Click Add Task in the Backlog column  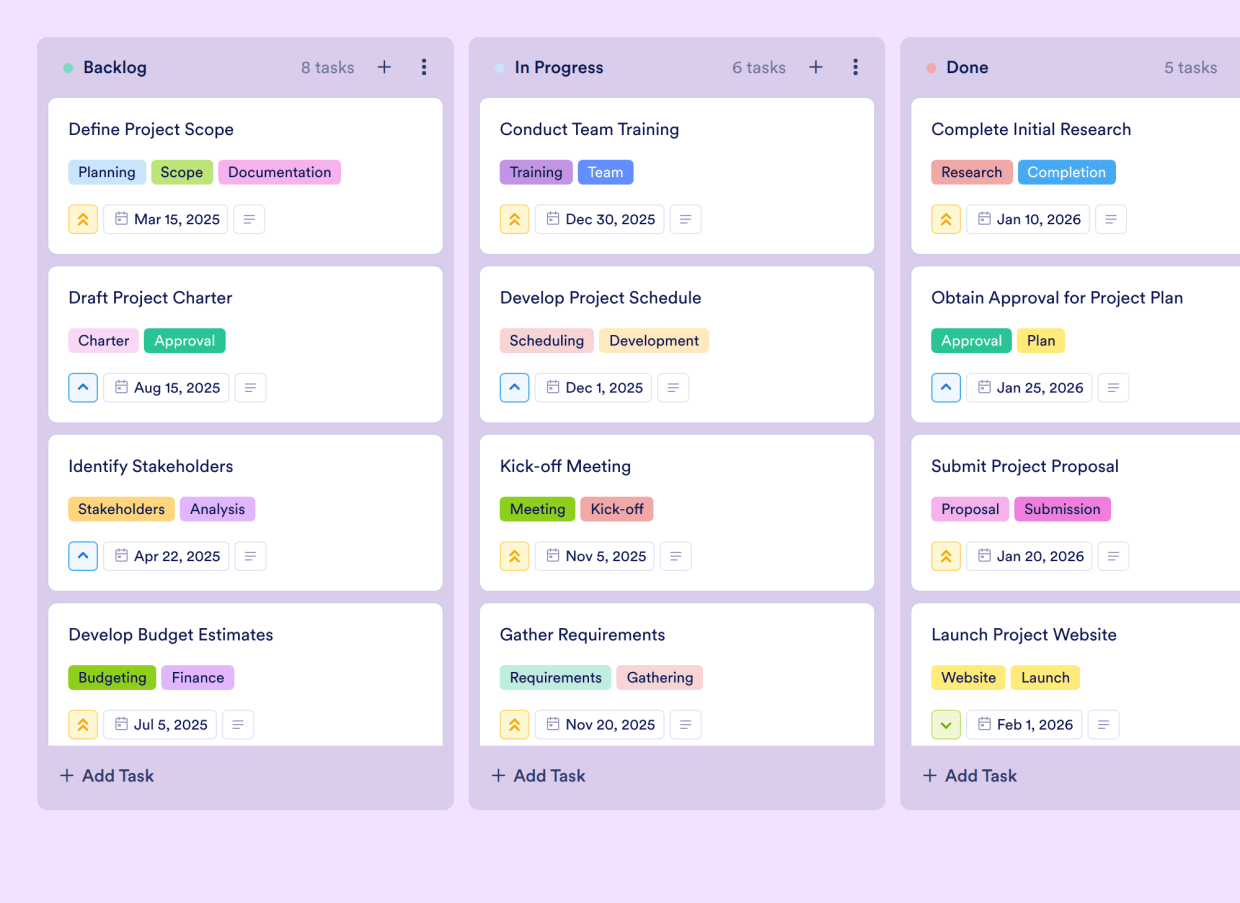[x=106, y=775]
